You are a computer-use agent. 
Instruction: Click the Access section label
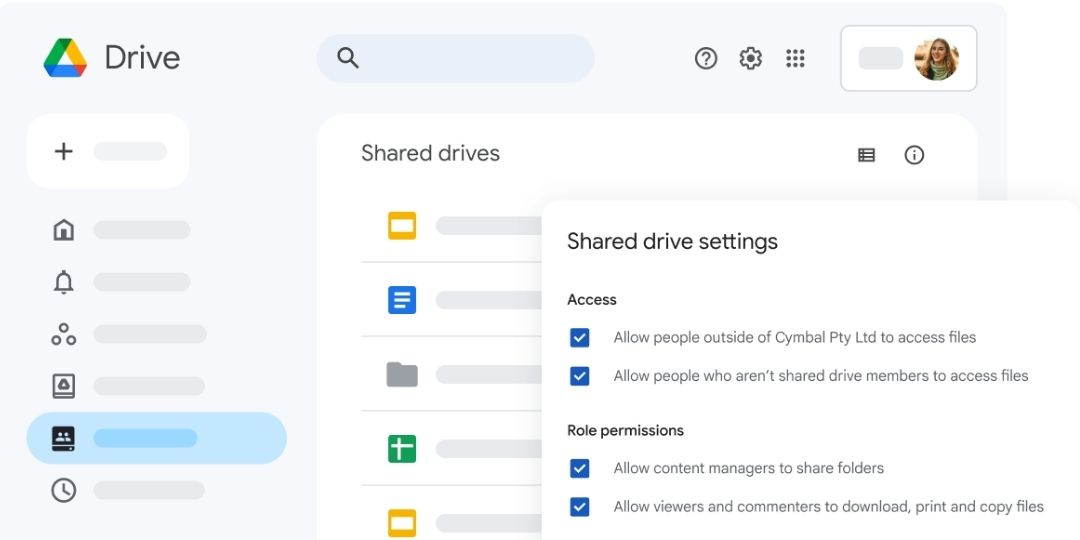592,300
